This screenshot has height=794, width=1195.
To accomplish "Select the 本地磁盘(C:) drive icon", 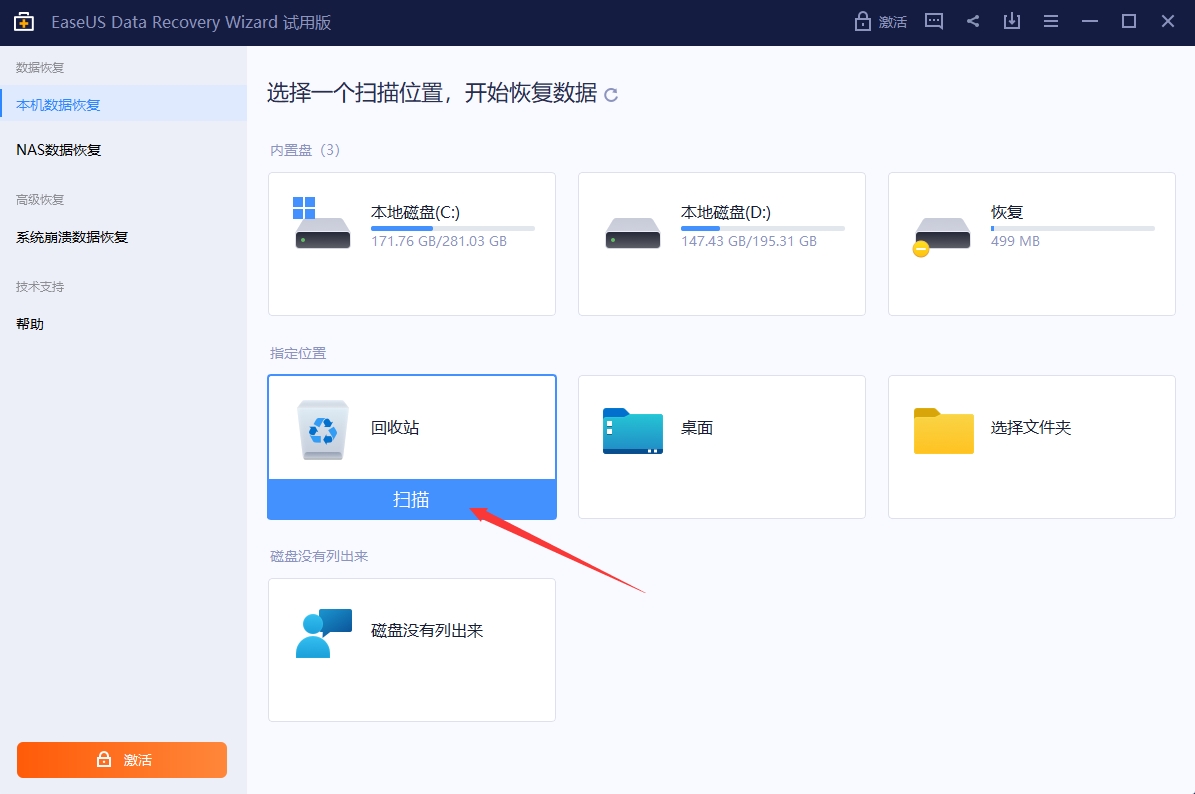I will tap(323, 227).
